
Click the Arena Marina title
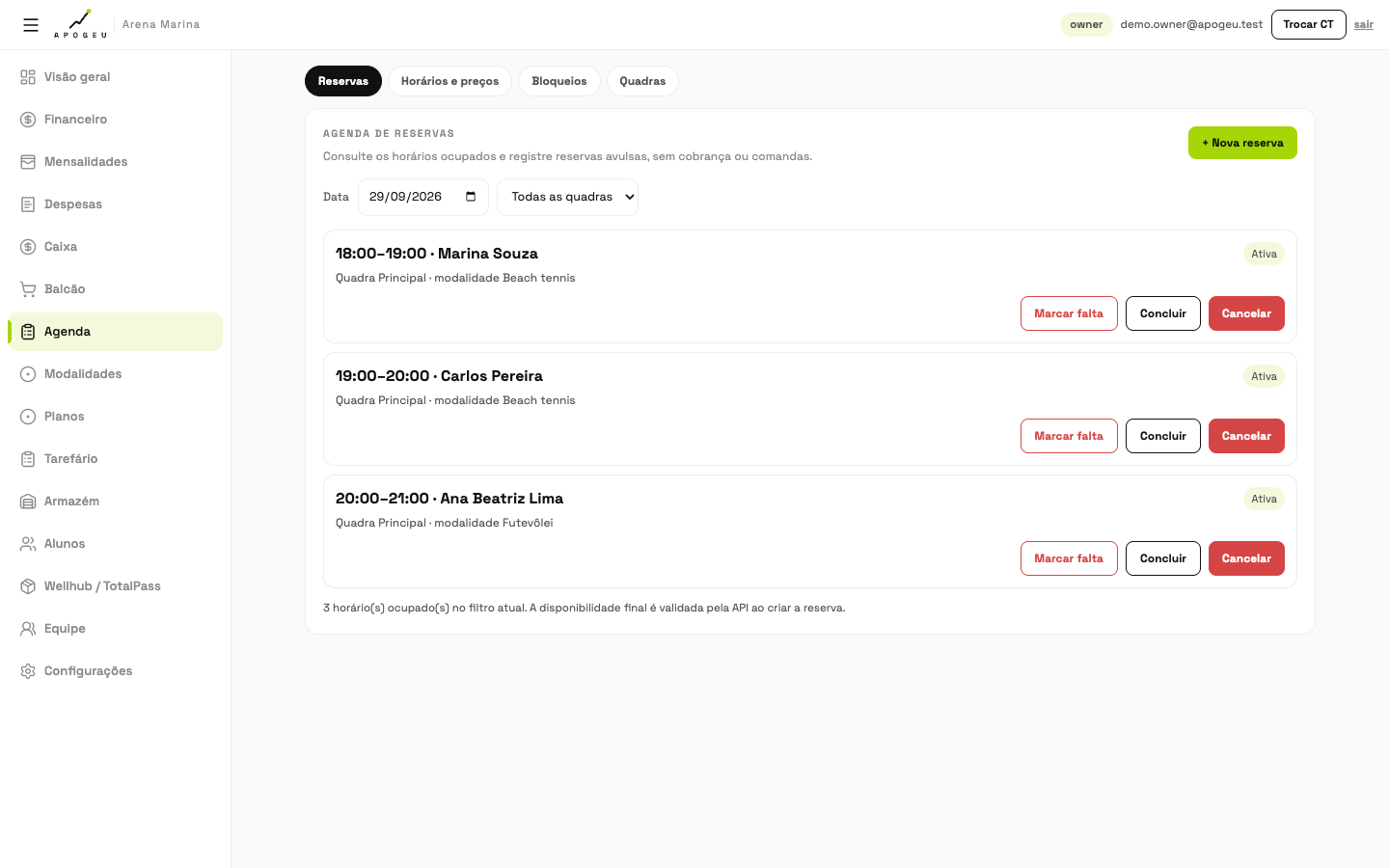pos(161,25)
